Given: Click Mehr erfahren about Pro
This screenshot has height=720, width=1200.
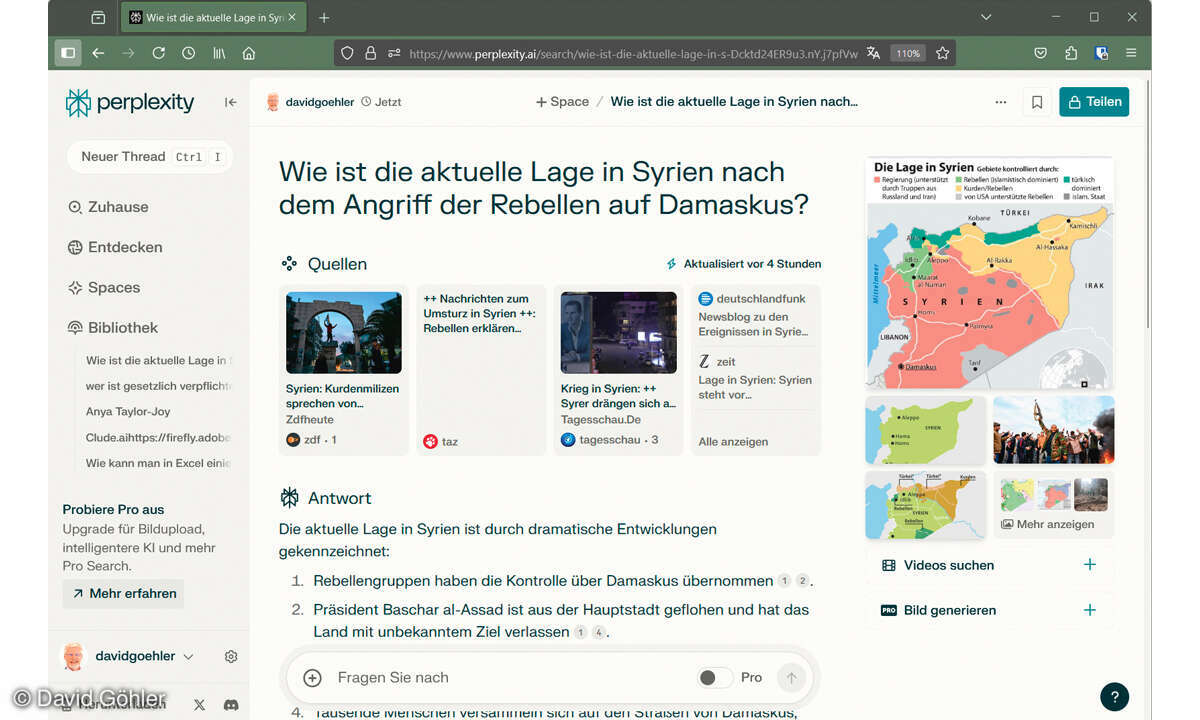Looking at the screenshot, I should pyautogui.click(x=123, y=593).
